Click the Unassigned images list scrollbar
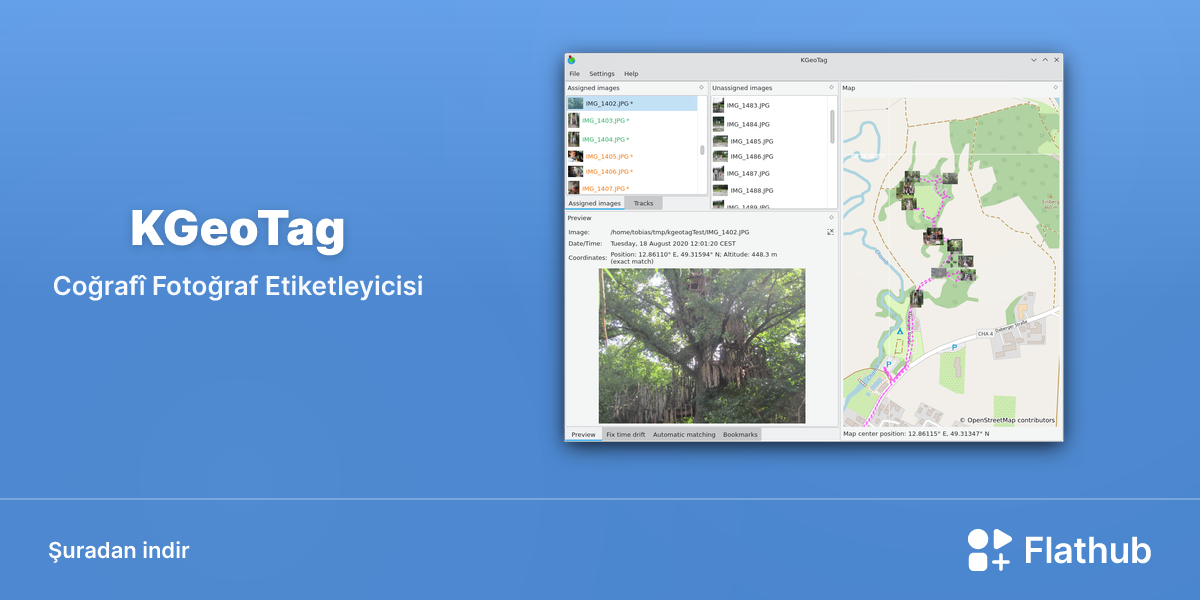Viewport: 1200px width, 600px height. pos(832,127)
